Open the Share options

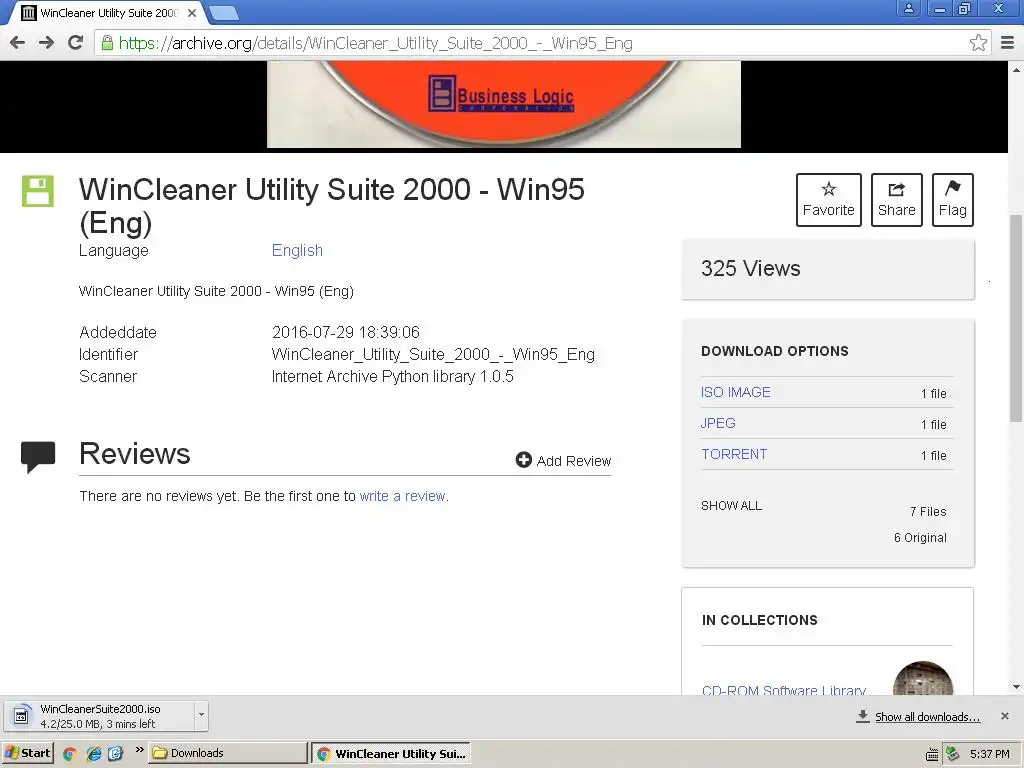tap(896, 200)
